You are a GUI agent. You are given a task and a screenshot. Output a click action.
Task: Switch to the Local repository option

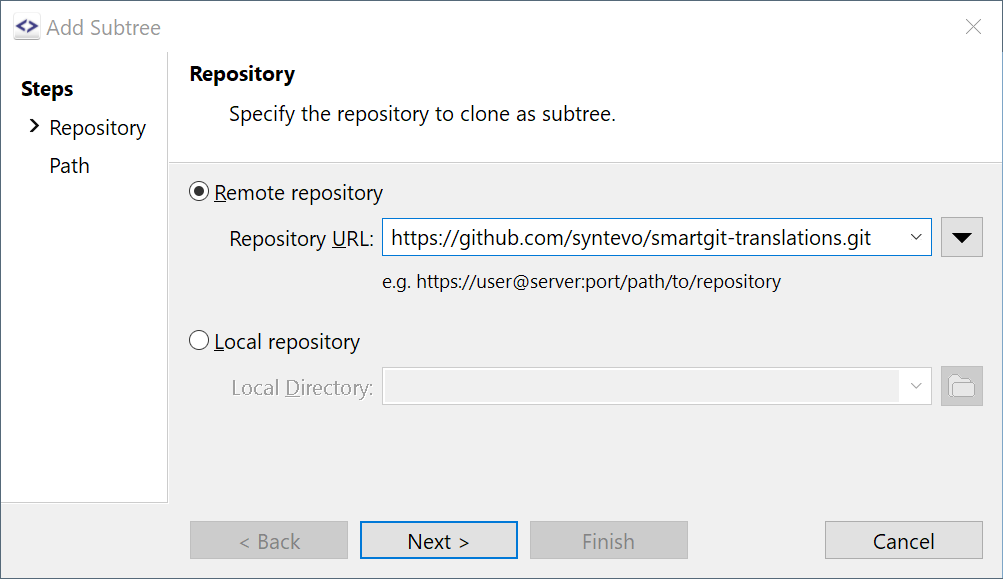click(198, 341)
